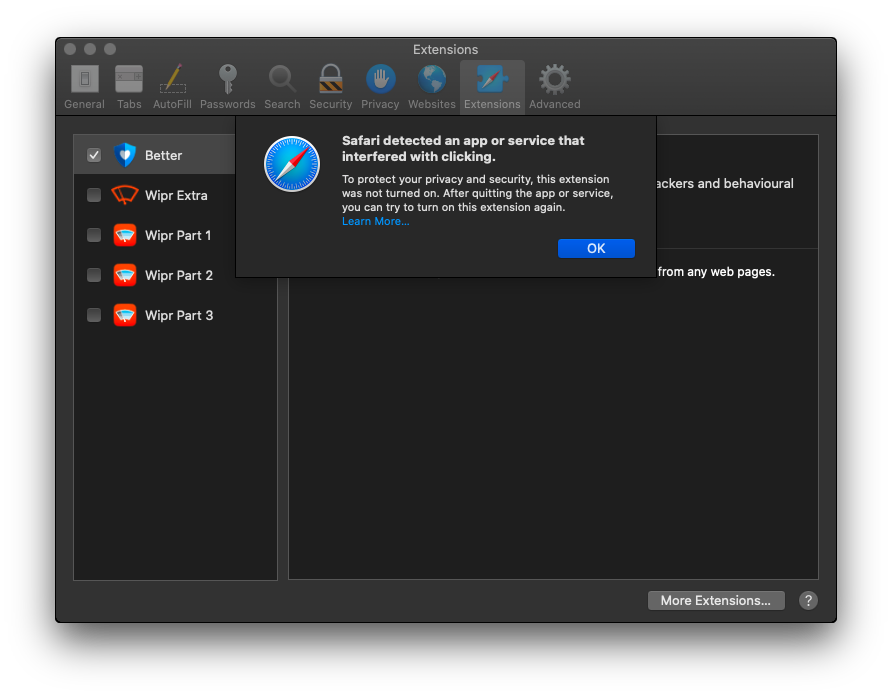
Task: Click the Wipr Part 2 icon
Action: point(125,275)
